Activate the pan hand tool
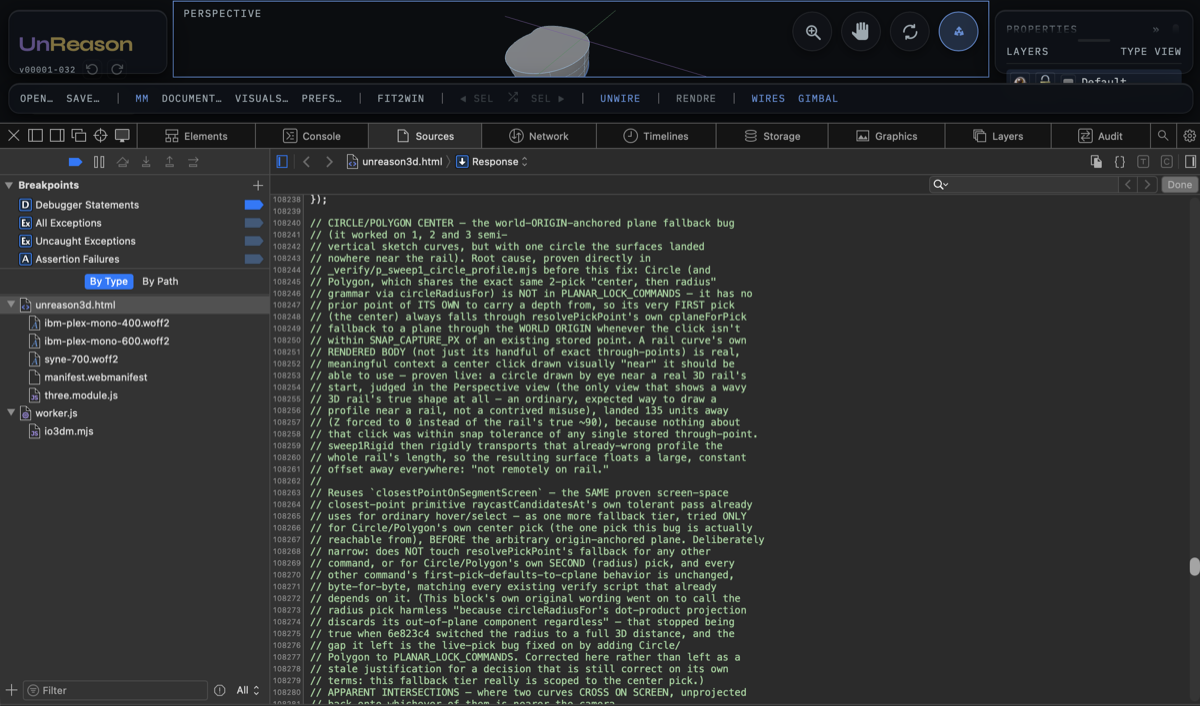 click(x=861, y=32)
